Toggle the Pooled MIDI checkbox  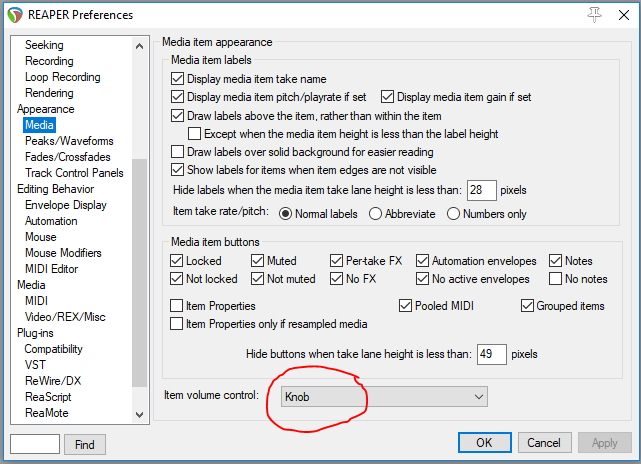405,305
